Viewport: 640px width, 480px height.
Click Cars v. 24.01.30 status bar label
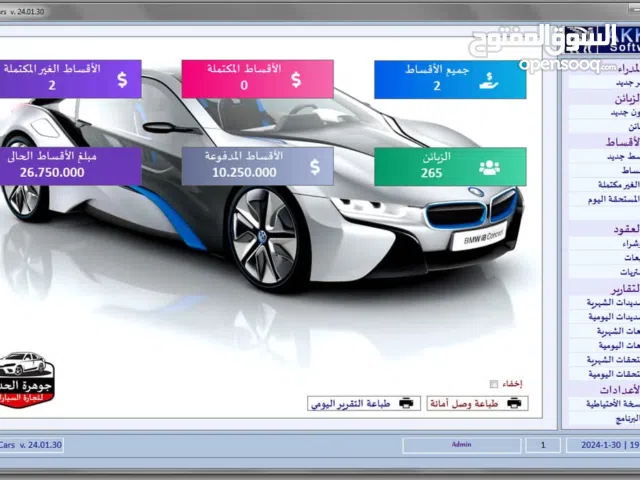coord(31,445)
